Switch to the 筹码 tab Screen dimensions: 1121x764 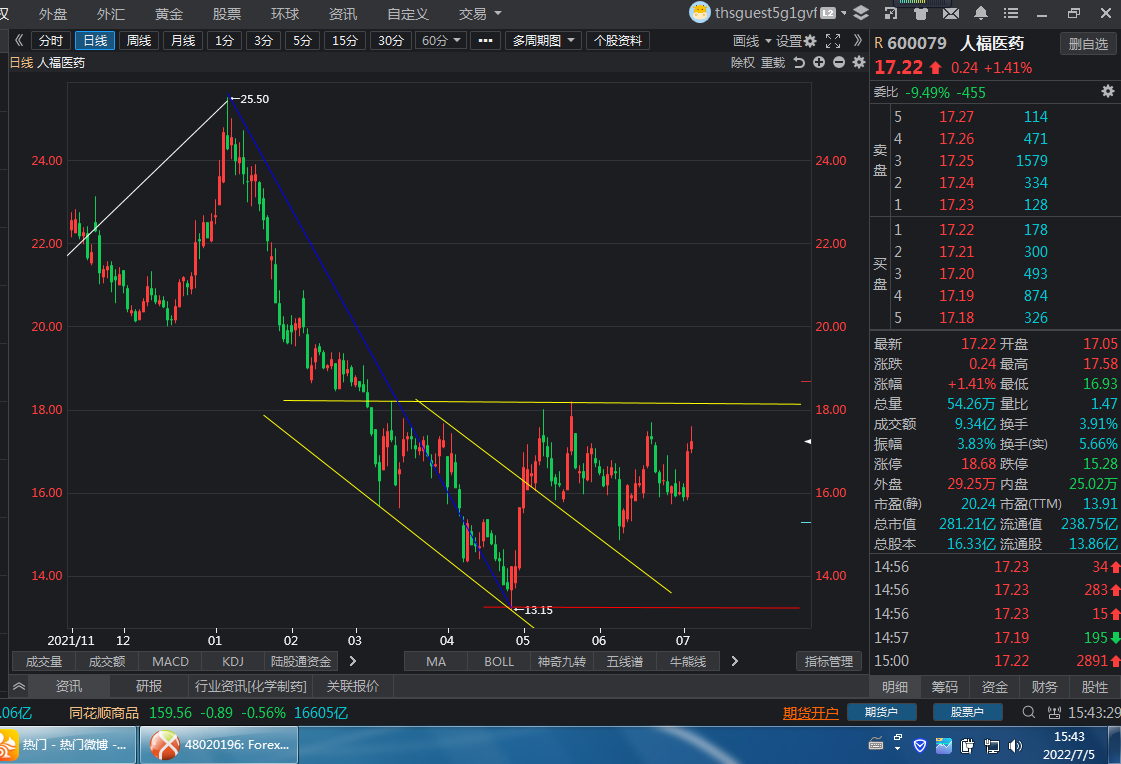tap(944, 687)
